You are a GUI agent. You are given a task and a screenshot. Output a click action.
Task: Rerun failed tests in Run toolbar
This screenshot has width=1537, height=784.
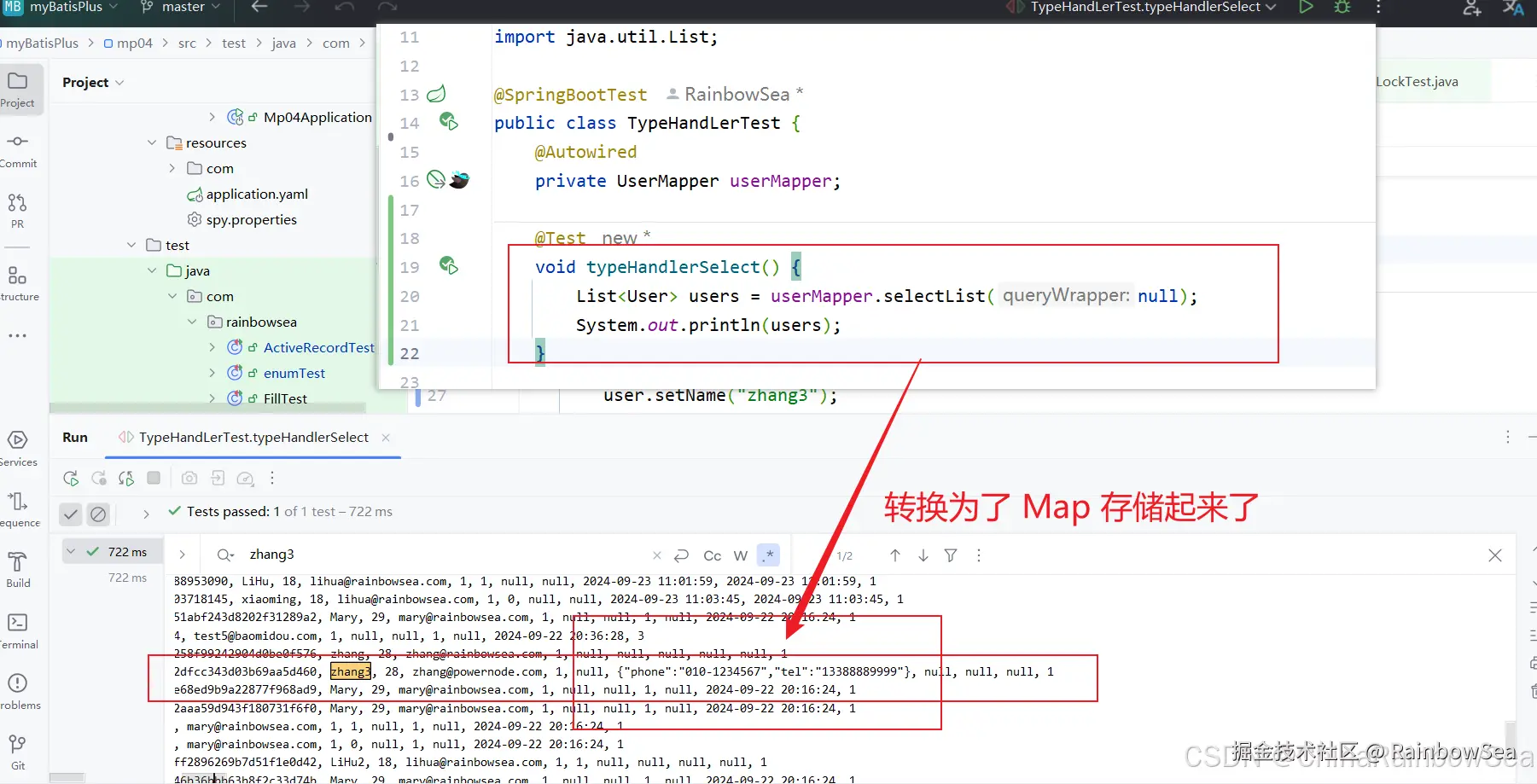[x=99, y=479]
